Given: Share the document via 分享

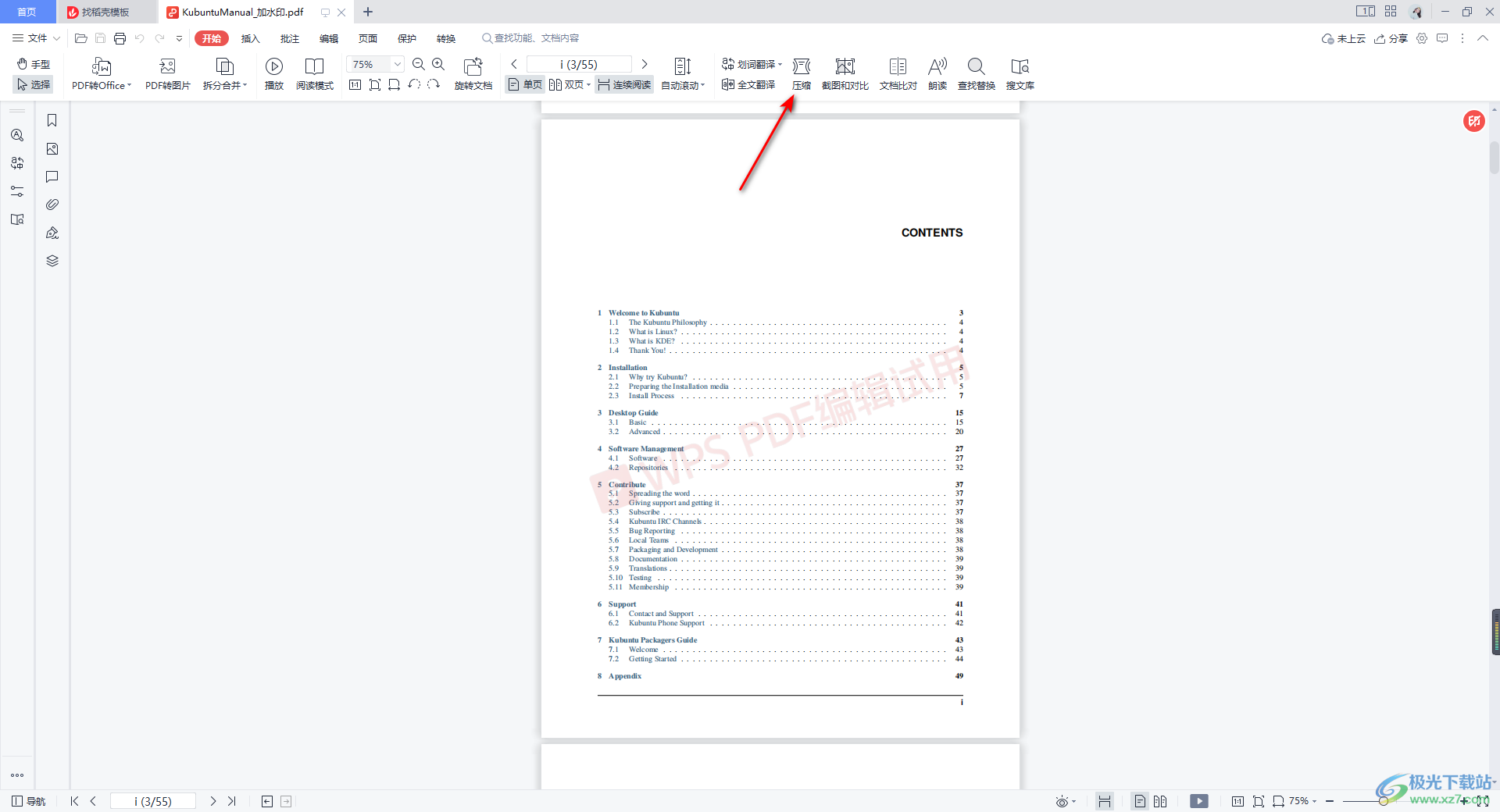Looking at the screenshot, I should click(x=1391, y=38).
